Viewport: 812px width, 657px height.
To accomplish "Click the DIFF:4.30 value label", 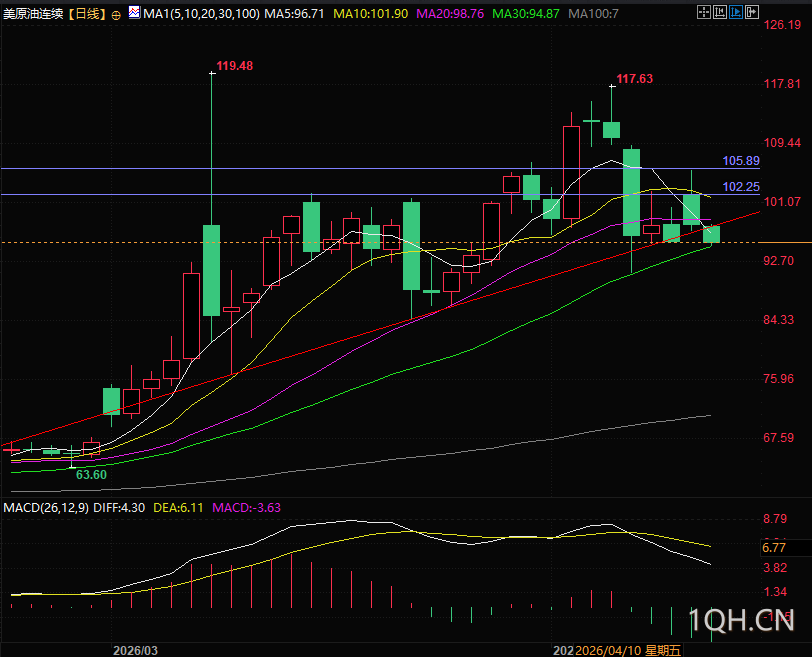I will 120,508.
